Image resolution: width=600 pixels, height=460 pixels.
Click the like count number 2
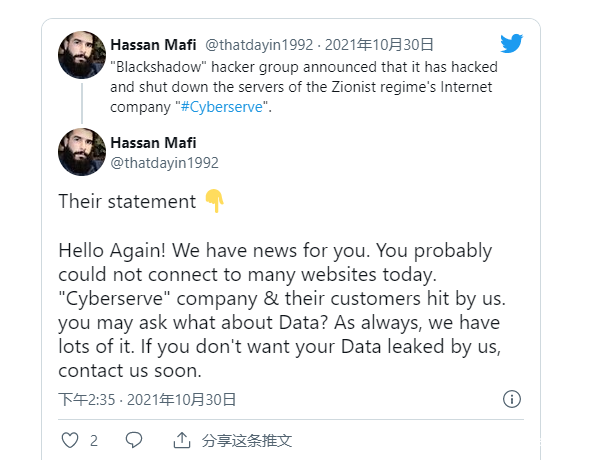[94, 440]
